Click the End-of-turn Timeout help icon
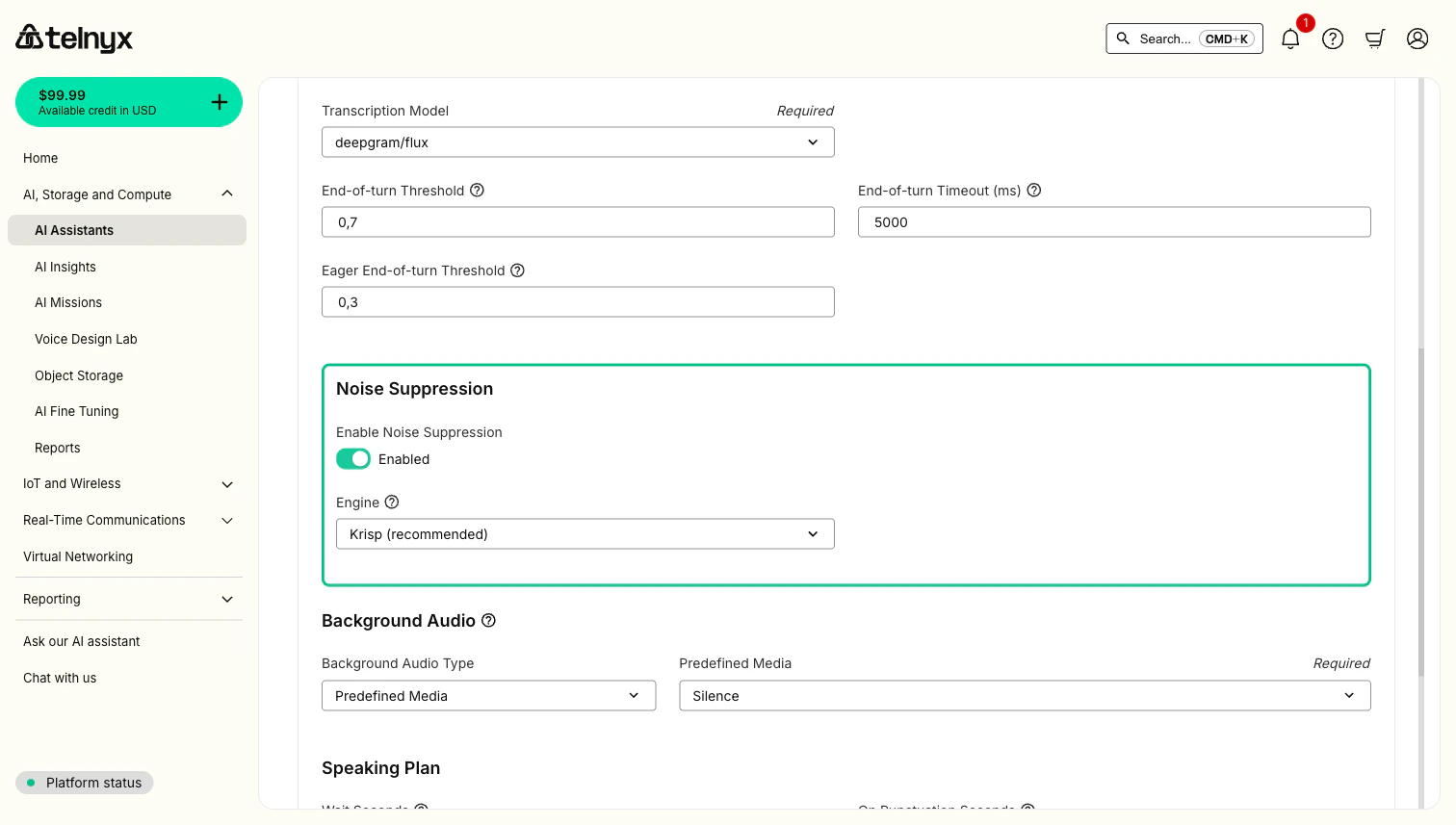Screen dimensions: 1456x825 pos(1034,191)
